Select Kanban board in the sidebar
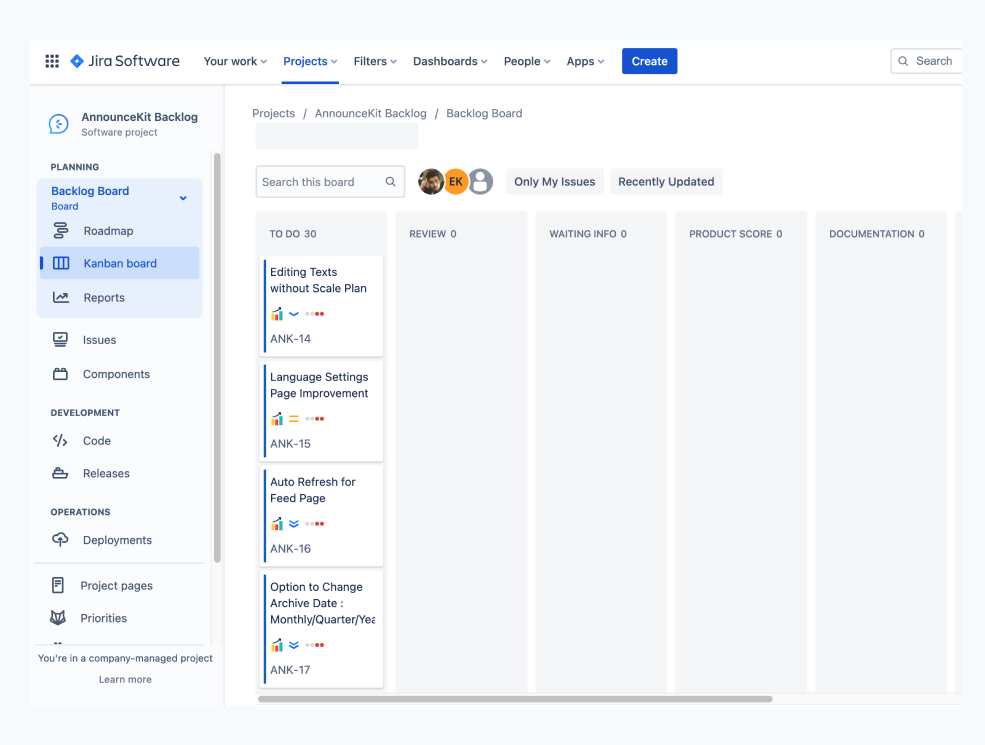985x745 pixels. (x=119, y=263)
